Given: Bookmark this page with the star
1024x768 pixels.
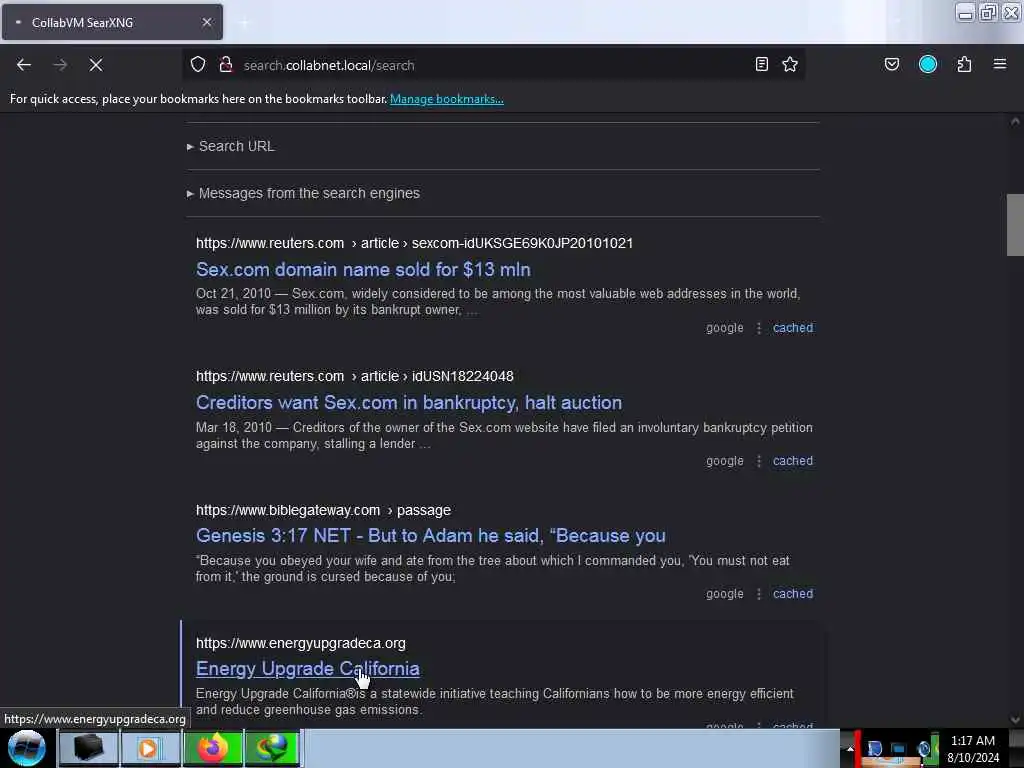Looking at the screenshot, I should click(790, 64).
